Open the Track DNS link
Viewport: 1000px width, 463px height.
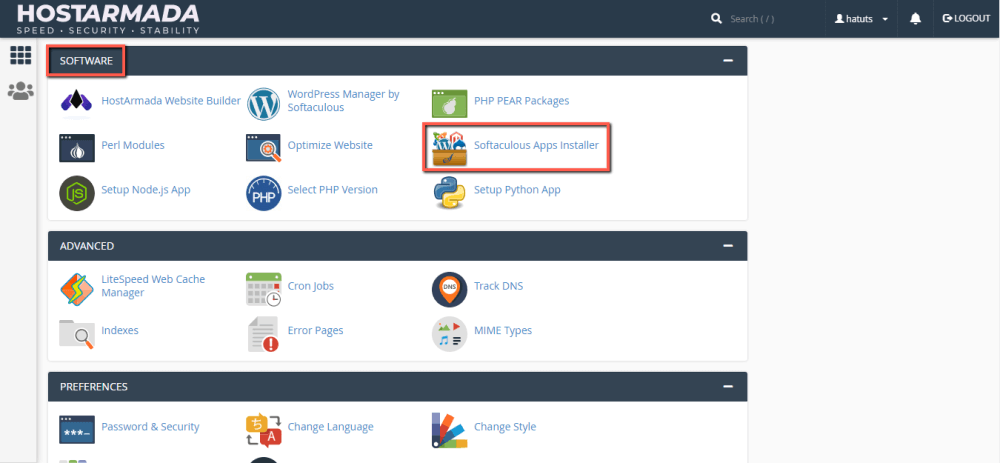498,286
